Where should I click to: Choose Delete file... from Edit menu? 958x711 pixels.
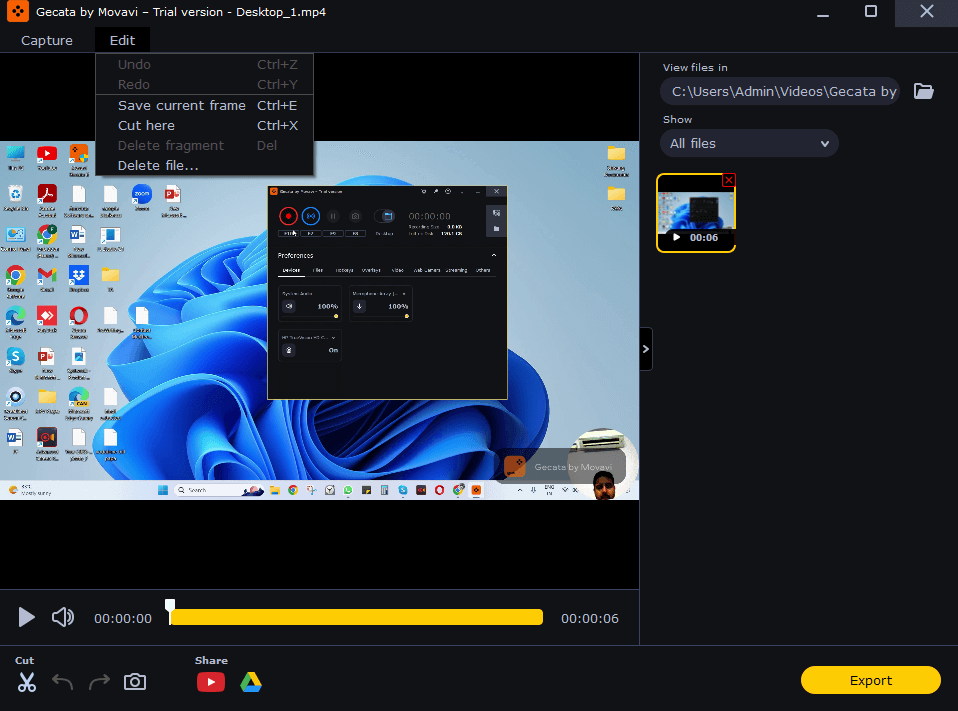[205, 166]
